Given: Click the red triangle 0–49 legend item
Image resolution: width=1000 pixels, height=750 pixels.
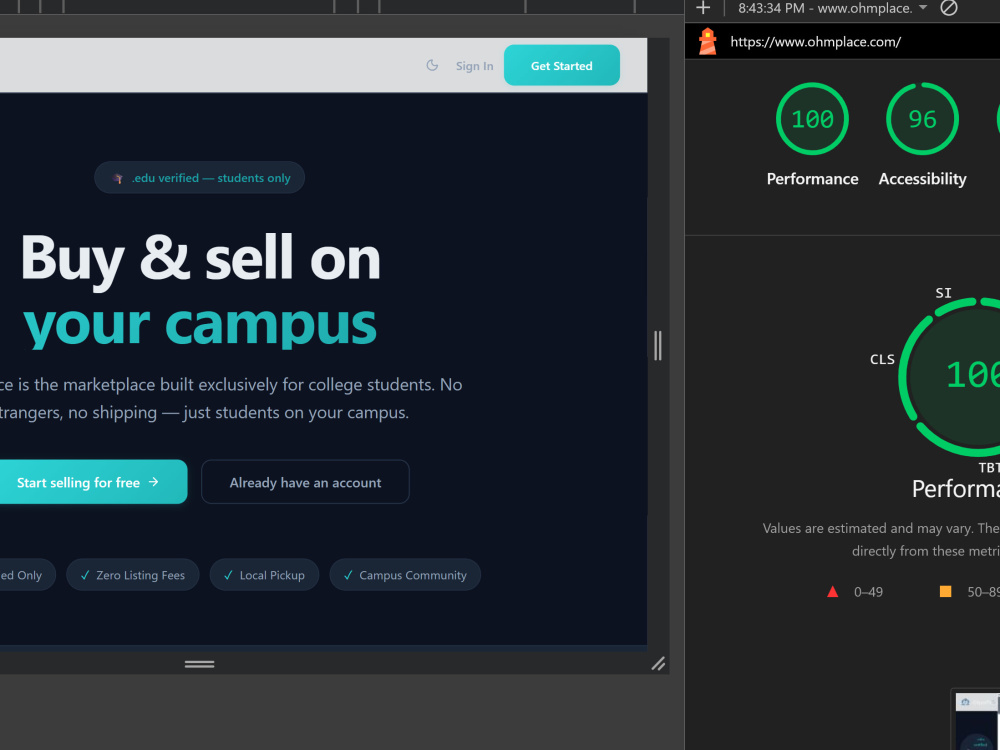Looking at the screenshot, I should click(x=855, y=592).
